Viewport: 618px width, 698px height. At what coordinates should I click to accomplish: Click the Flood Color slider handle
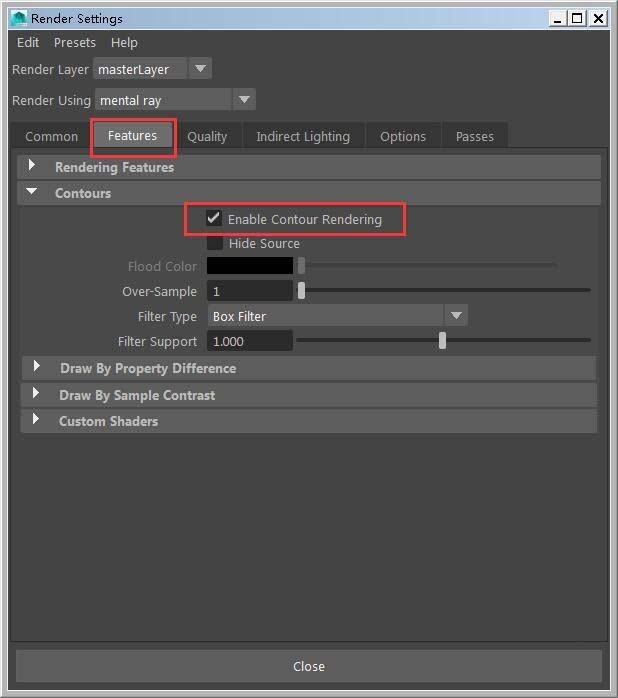click(301, 265)
